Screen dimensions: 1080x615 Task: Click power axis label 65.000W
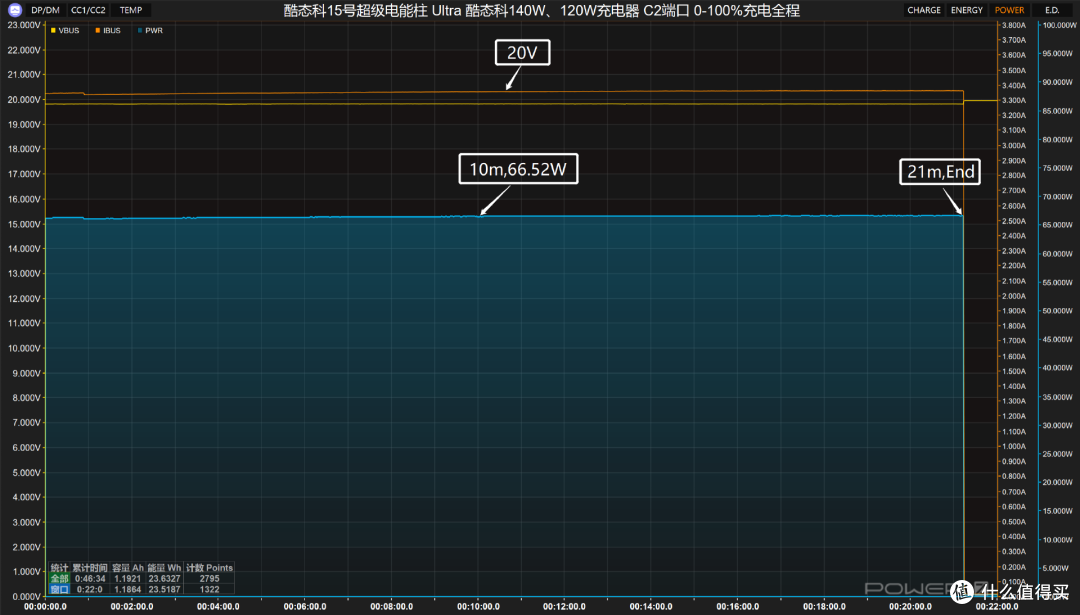1059,225
